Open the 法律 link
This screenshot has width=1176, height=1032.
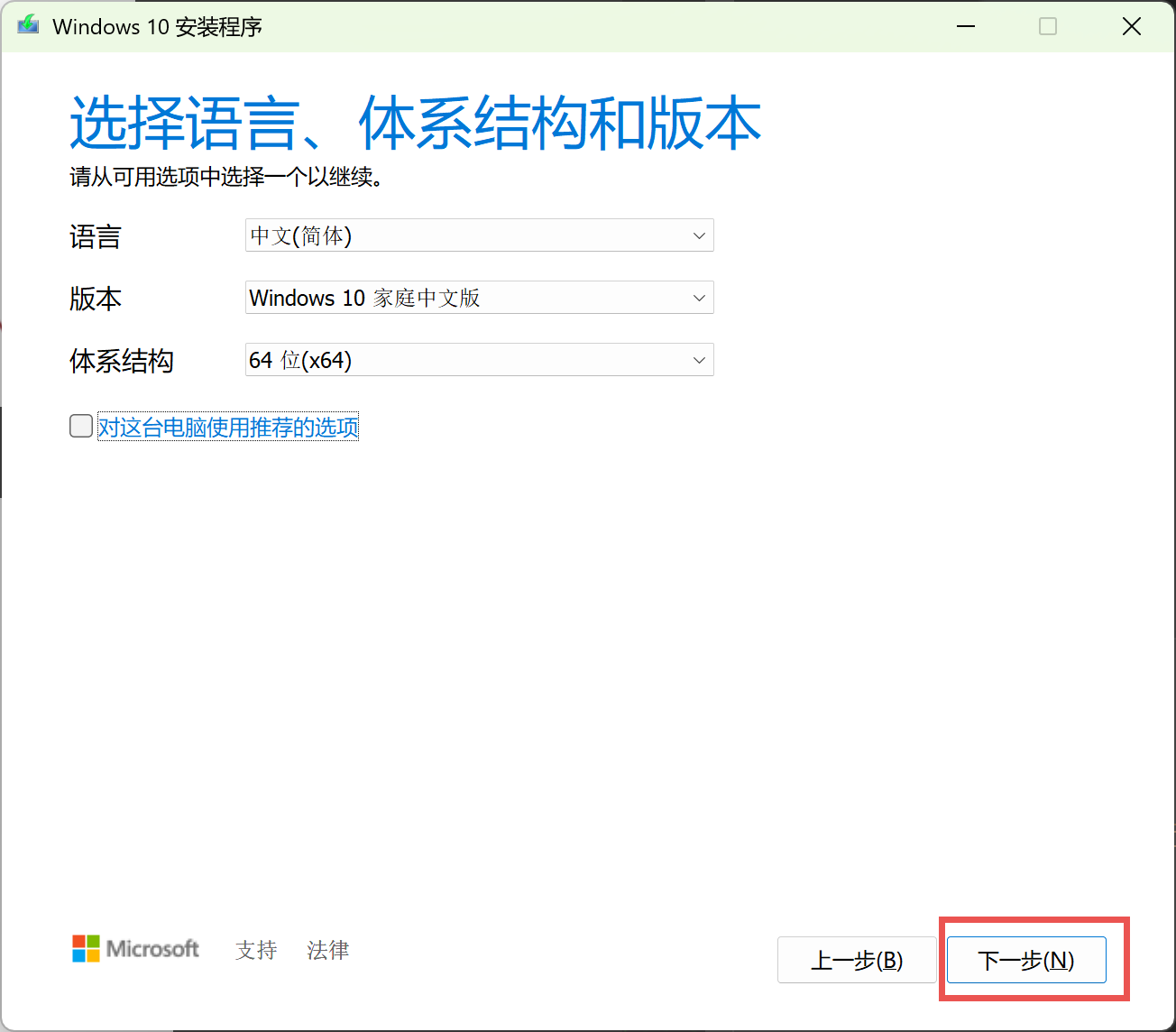coord(327,950)
